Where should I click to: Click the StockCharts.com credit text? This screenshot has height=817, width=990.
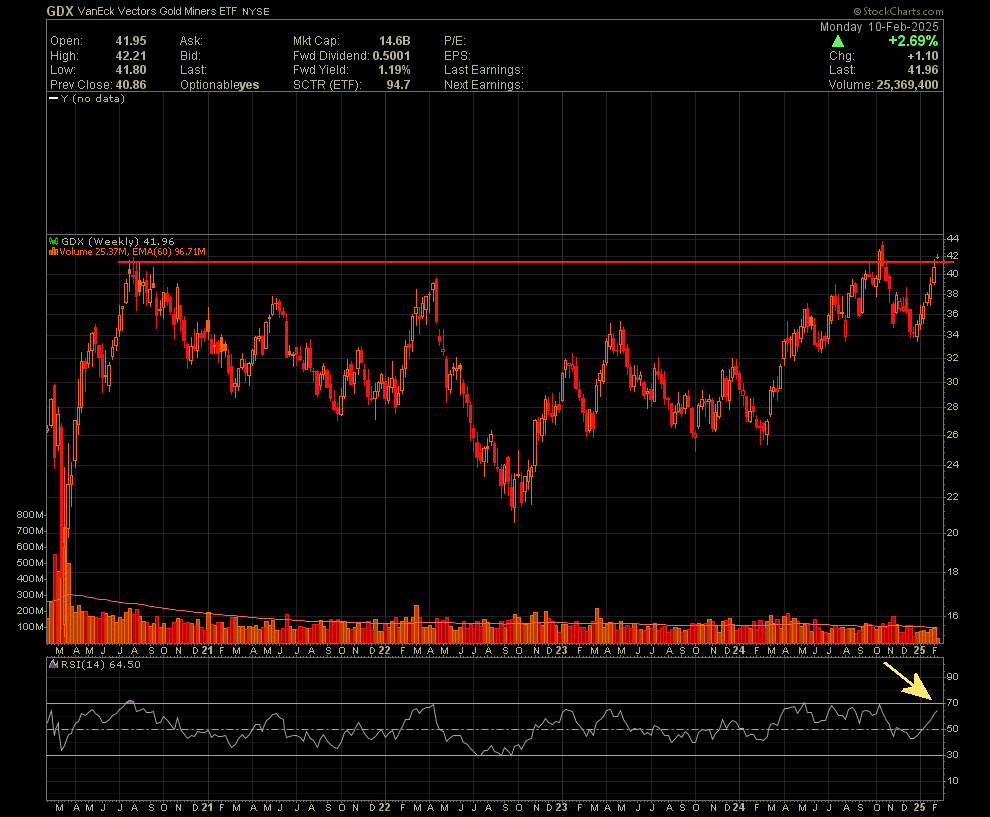click(898, 11)
